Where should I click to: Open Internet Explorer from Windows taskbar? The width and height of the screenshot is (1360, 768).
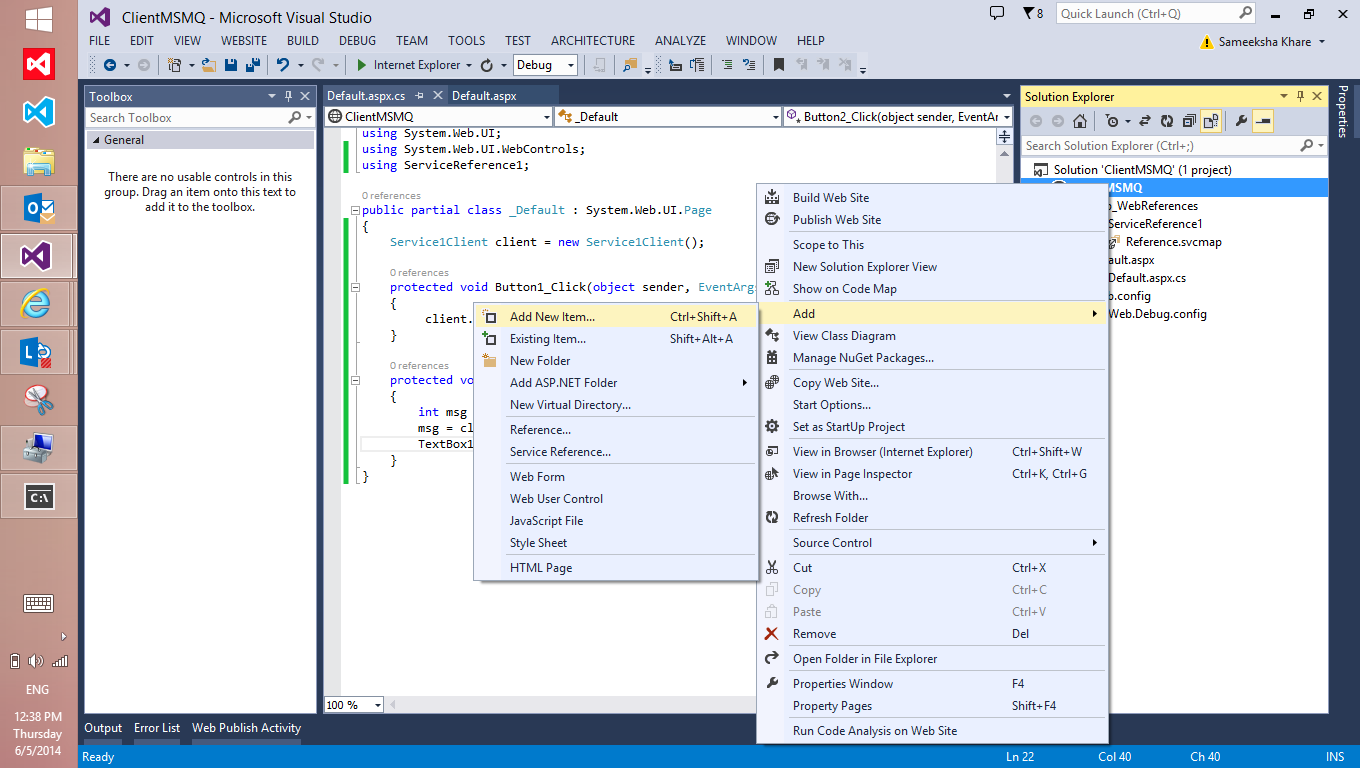[39, 304]
